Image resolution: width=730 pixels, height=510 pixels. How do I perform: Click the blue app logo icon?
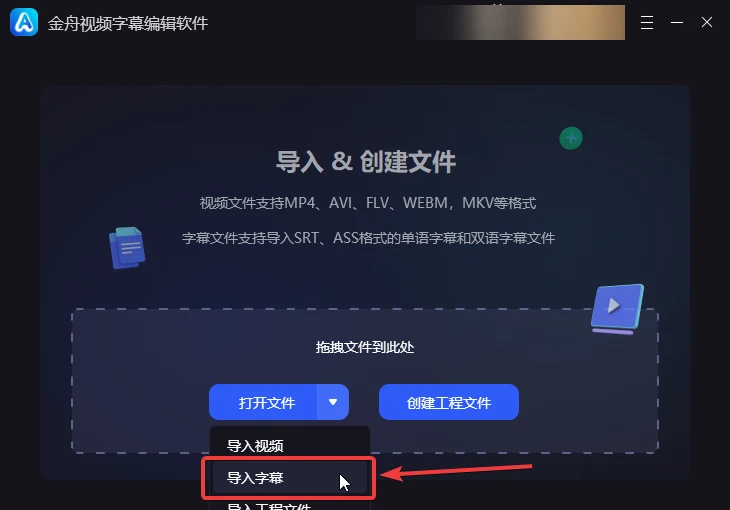point(24,22)
